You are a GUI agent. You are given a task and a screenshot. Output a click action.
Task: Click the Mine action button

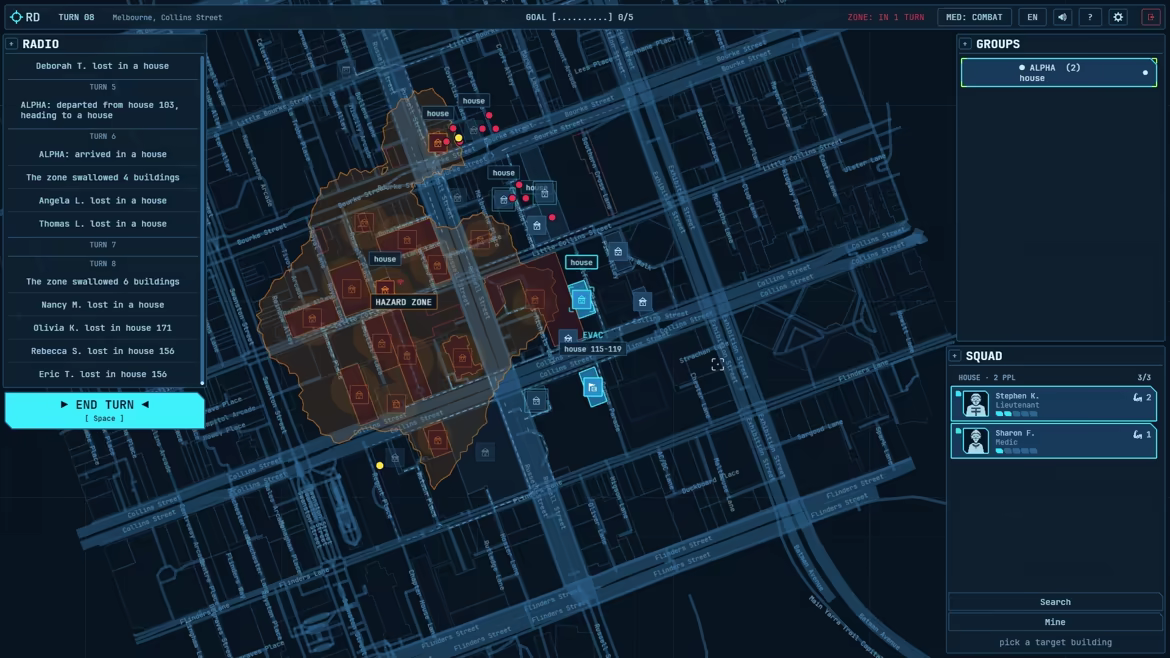tap(1055, 622)
